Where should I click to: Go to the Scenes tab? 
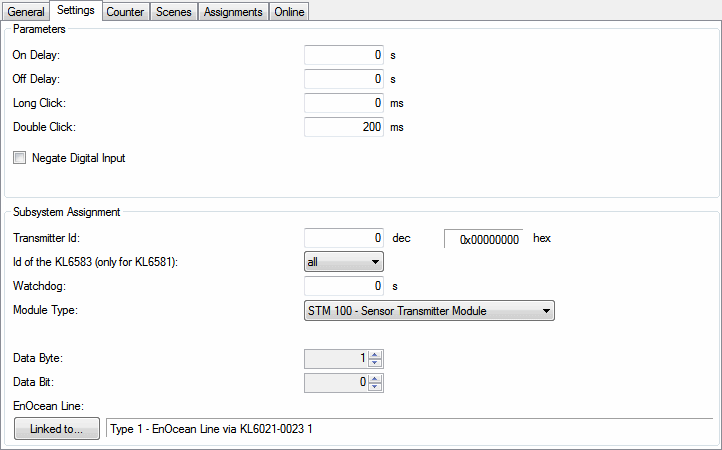[x=174, y=12]
